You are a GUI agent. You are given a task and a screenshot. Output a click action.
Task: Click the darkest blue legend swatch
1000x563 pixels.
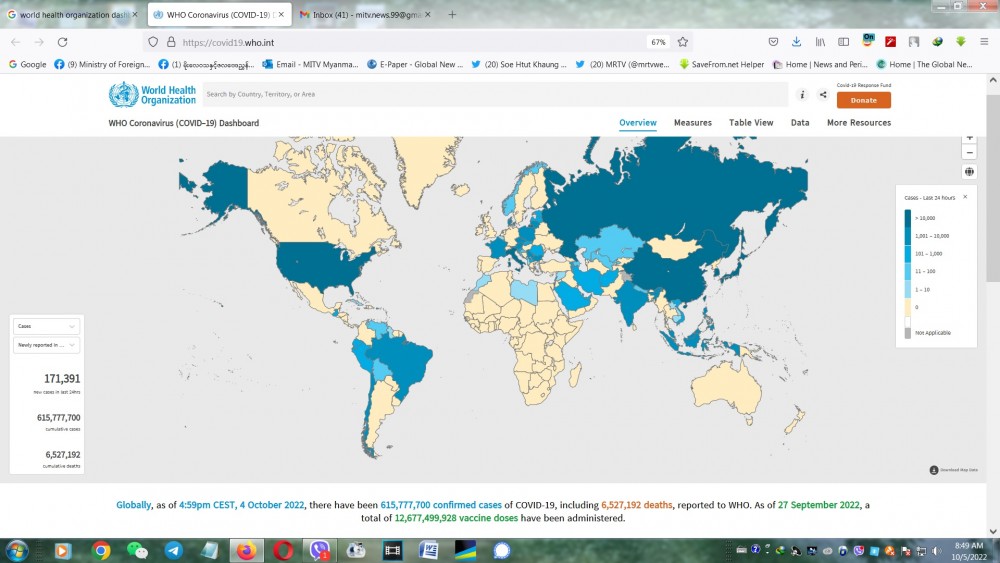tap(908, 217)
